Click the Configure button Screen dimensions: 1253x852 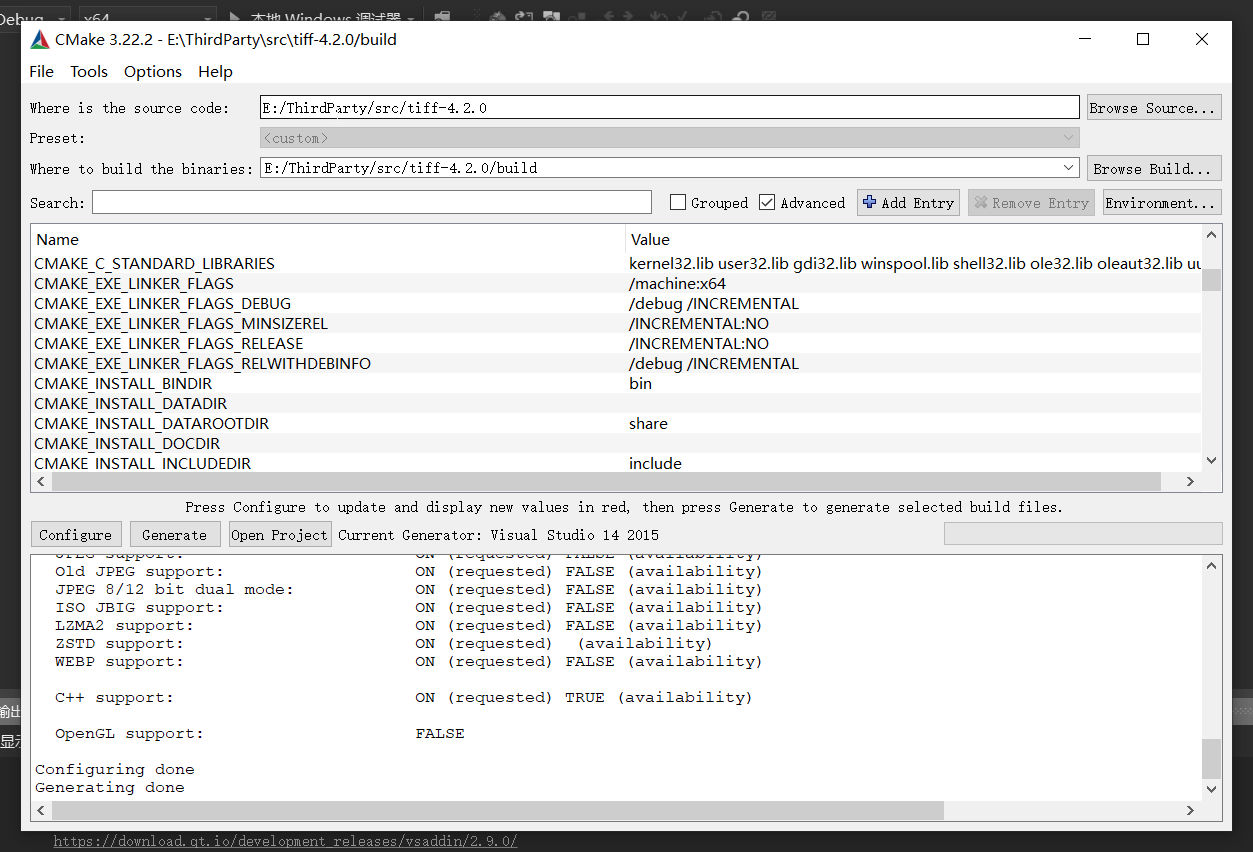(76, 535)
